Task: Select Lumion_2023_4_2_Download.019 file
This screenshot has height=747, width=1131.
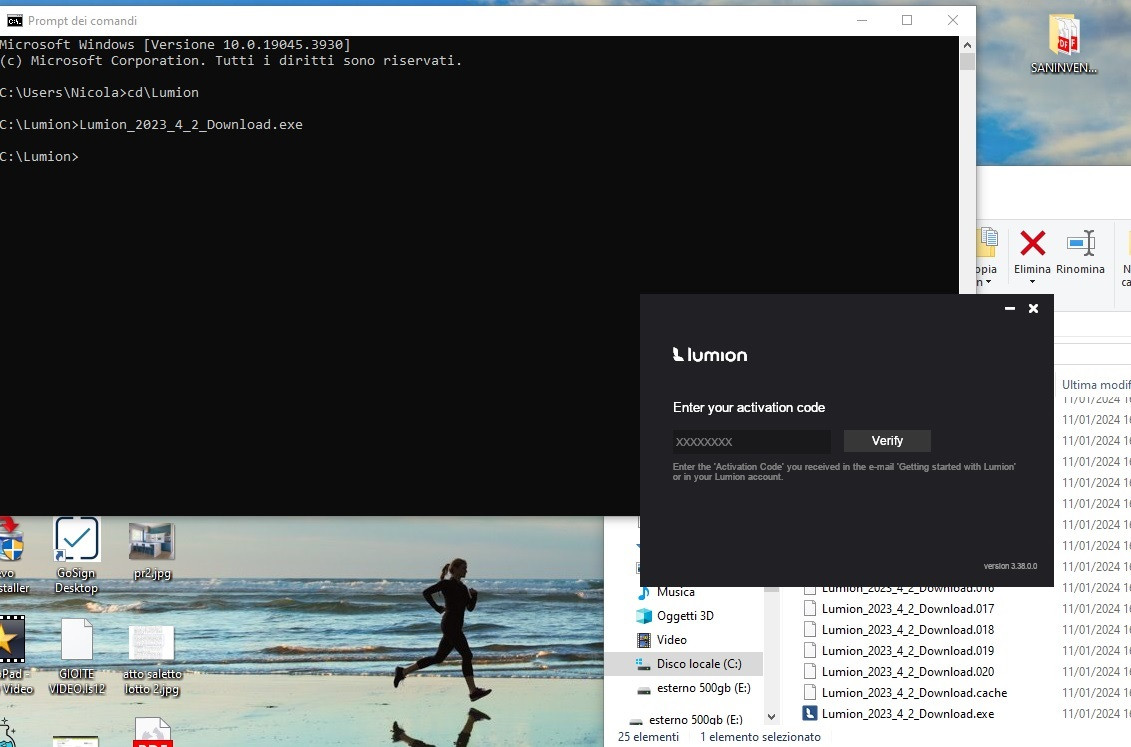Action: (907, 650)
